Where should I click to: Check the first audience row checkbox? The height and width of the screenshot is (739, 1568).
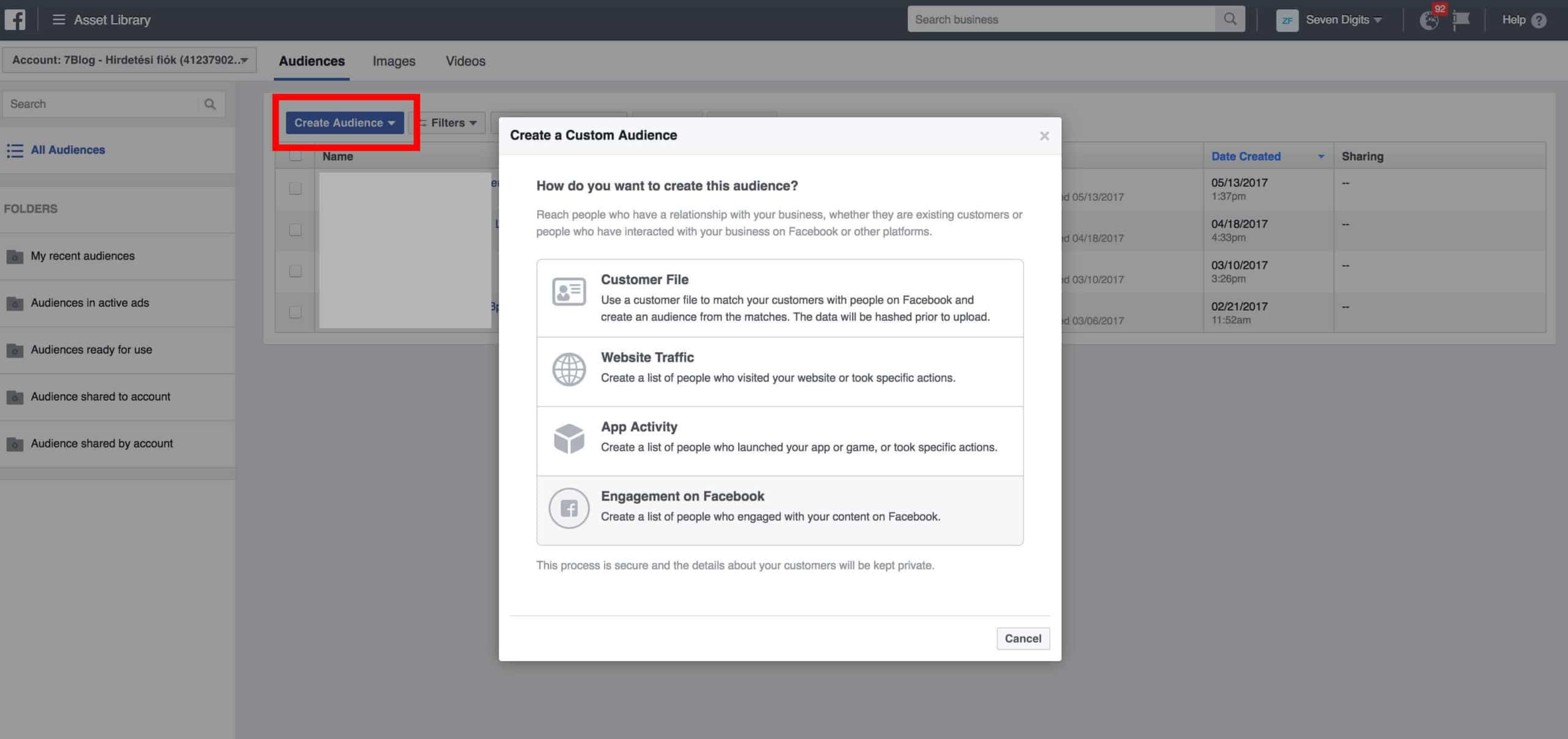[295, 189]
